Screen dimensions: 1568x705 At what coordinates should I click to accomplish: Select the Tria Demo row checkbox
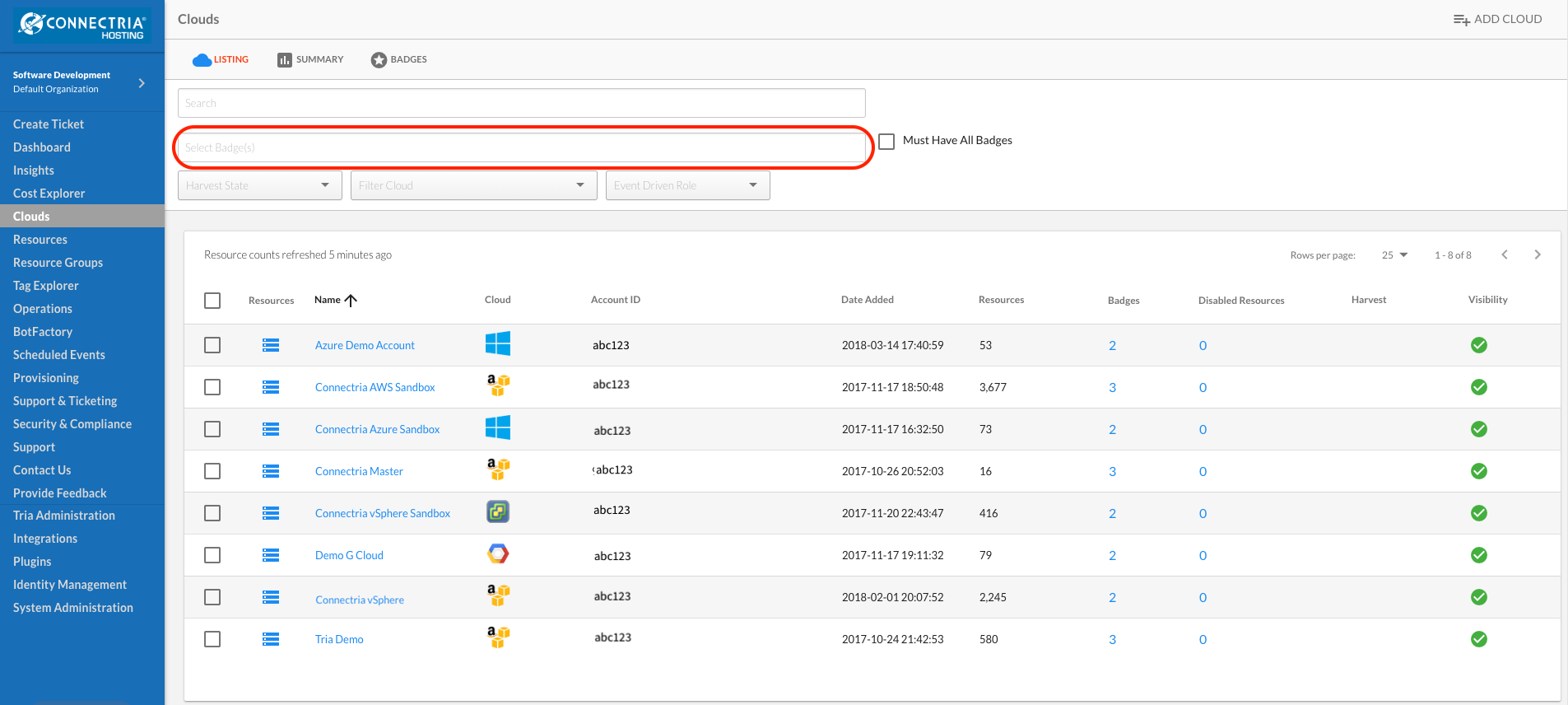[212, 639]
